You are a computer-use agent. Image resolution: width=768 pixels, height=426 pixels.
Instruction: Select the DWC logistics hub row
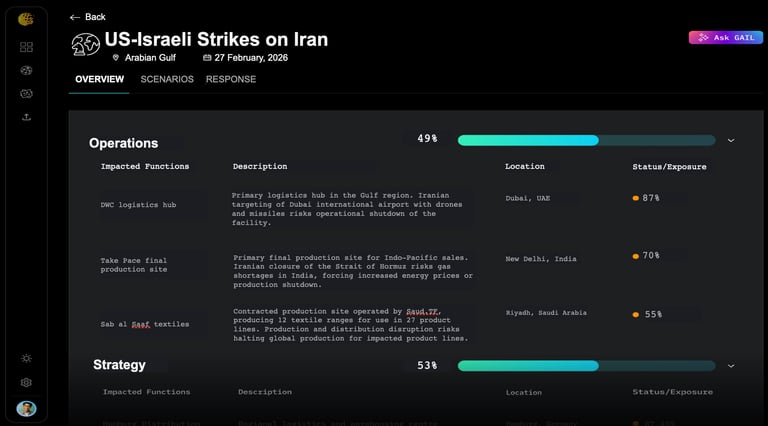[138, 205]
